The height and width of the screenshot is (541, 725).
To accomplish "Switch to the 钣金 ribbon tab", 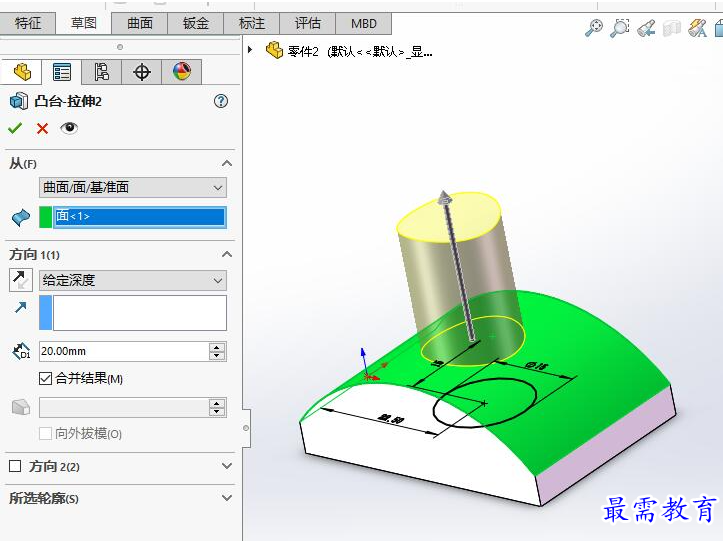I will click(x=196, y=23).
